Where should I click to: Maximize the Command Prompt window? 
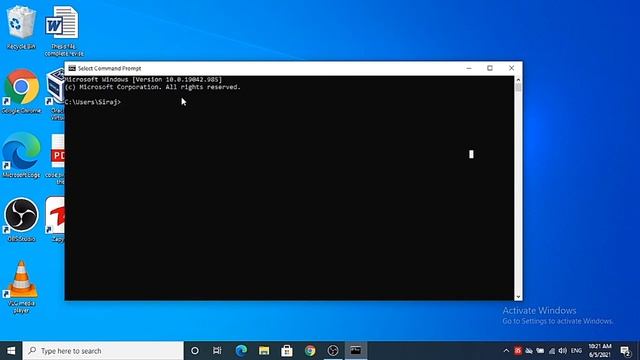(x=490, y=68)
